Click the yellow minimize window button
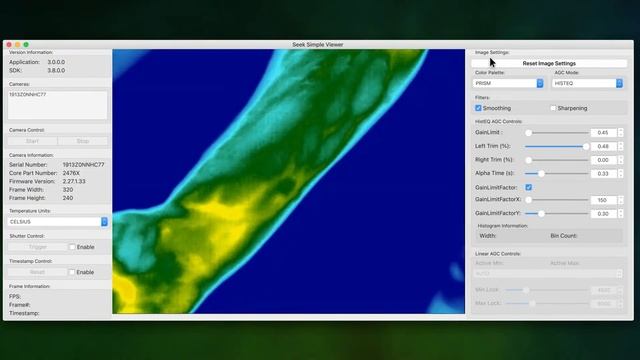The height and width of the screenshot is (360, 640). pyautogui.click(x=18, y=44)
